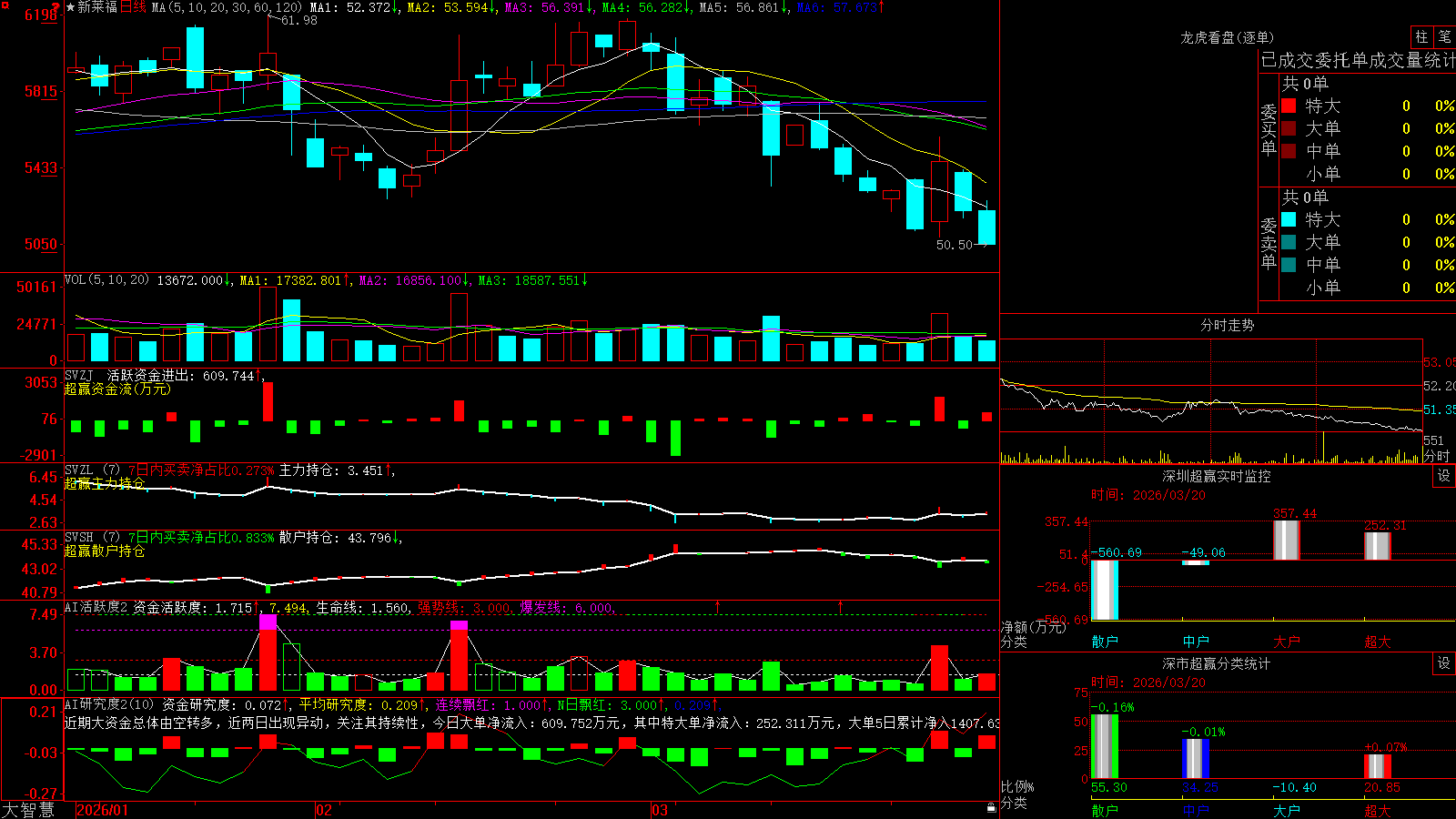Click the 龙虎看盘(逐单) panel title
The width and height of the screenshot is (1456, 819).
1227,37
